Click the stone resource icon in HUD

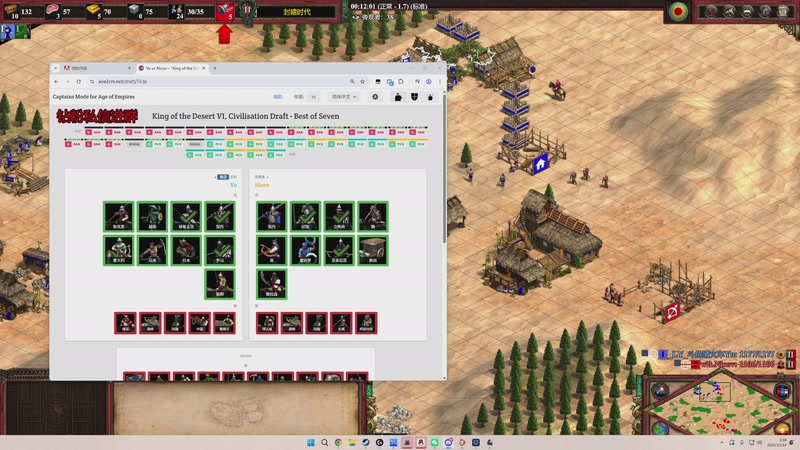pos(134,10)
